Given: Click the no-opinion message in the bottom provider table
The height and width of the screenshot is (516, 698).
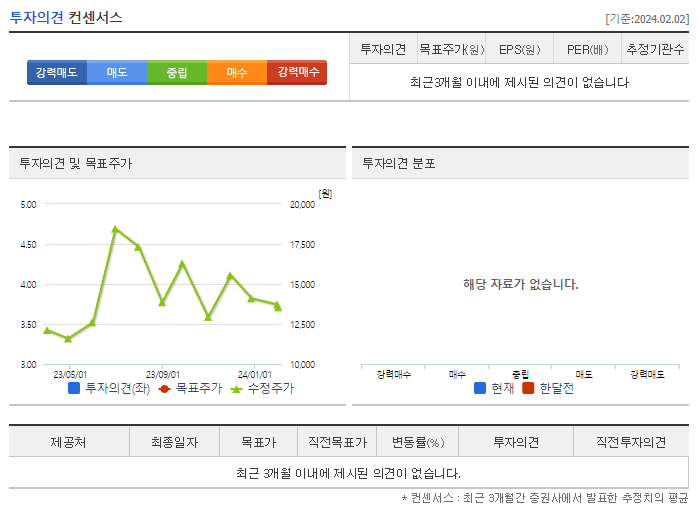Looking at the screenshot, I should pos(348,473).
